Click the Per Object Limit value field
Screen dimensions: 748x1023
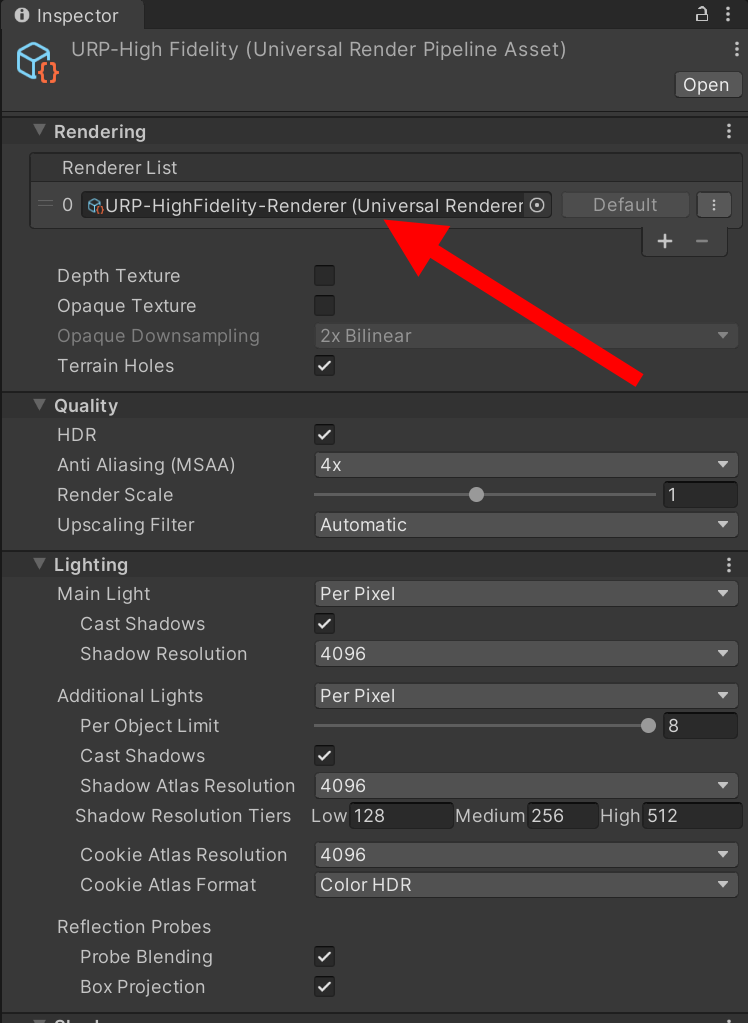point(700,725)
